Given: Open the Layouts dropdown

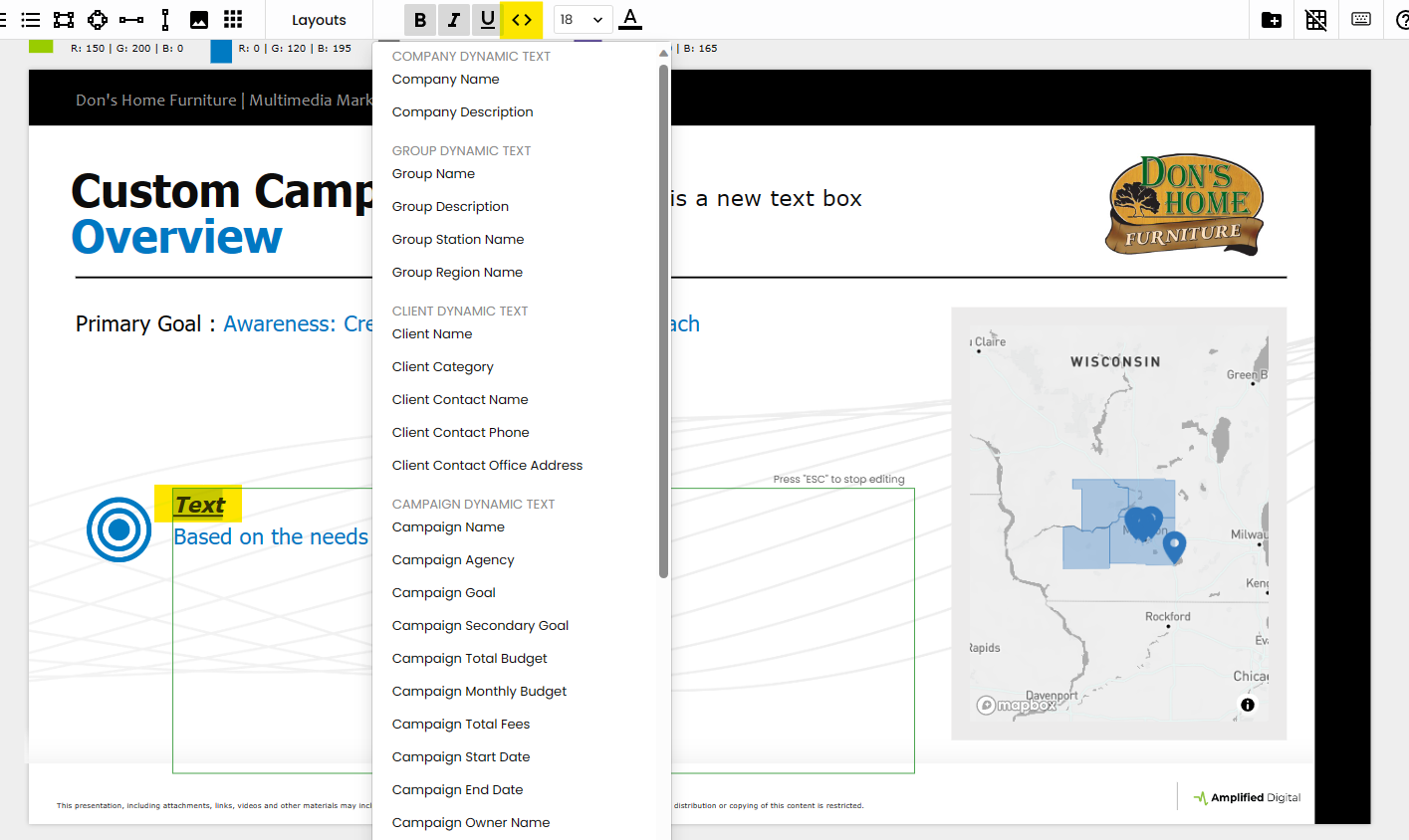Looking at the screenshot, I should point(319,20).
